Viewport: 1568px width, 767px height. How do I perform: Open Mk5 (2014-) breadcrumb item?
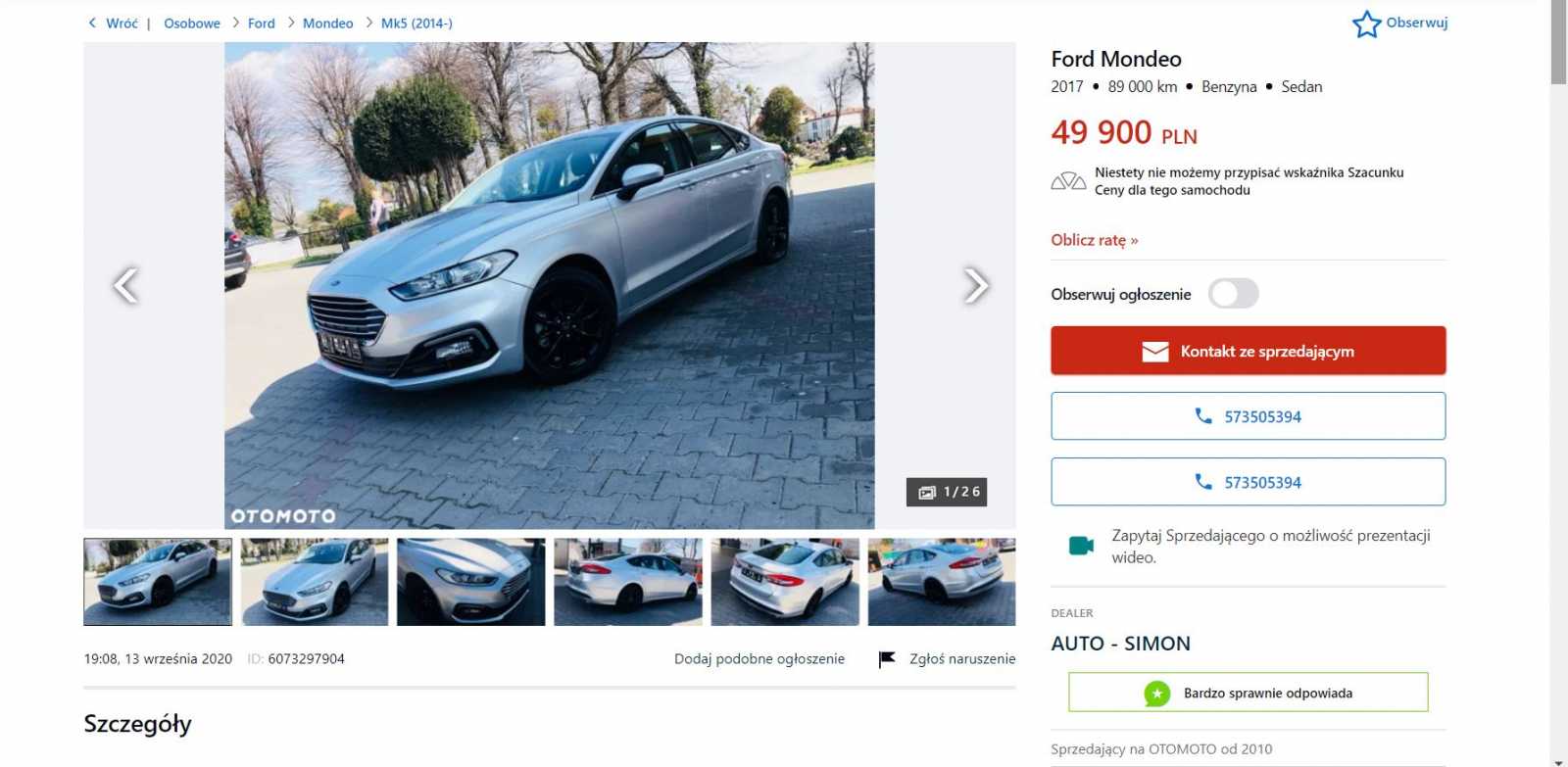tap(416, 24)
